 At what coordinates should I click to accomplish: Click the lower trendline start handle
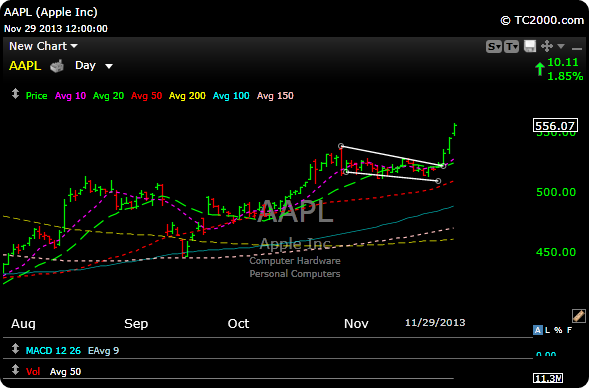pyautogui.click(x=346, y=172)
